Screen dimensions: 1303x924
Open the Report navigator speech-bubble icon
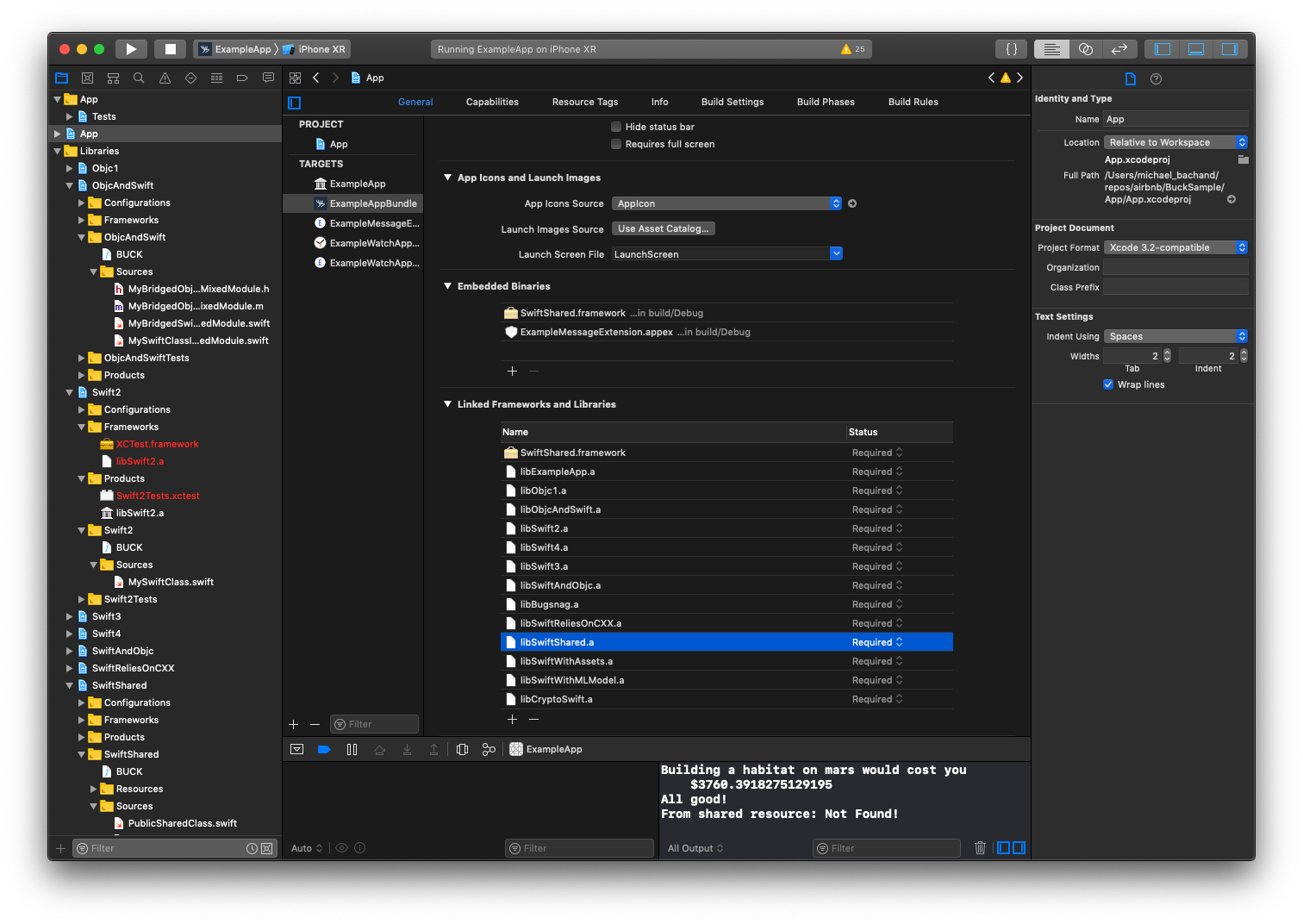[x=268, y=78]
